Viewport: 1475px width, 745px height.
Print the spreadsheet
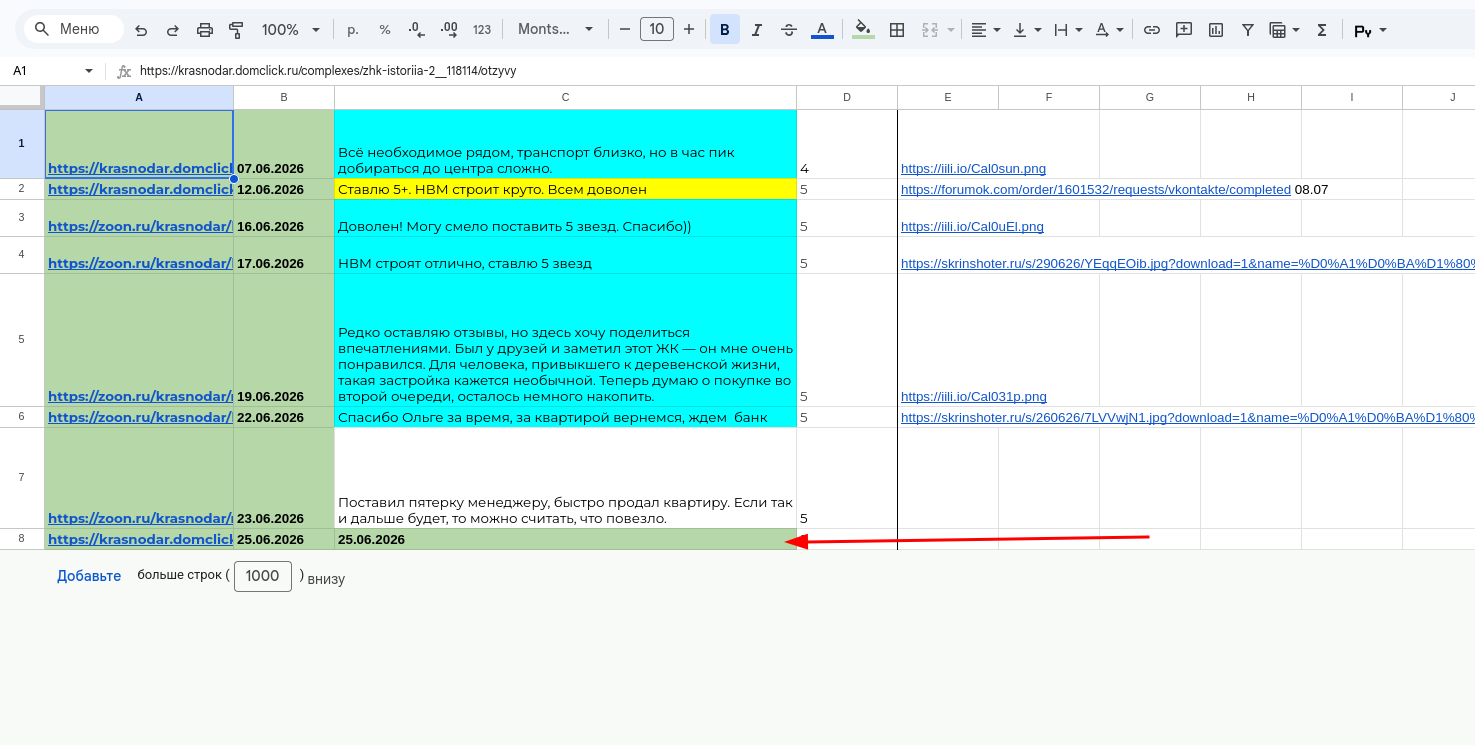(205, 30)
